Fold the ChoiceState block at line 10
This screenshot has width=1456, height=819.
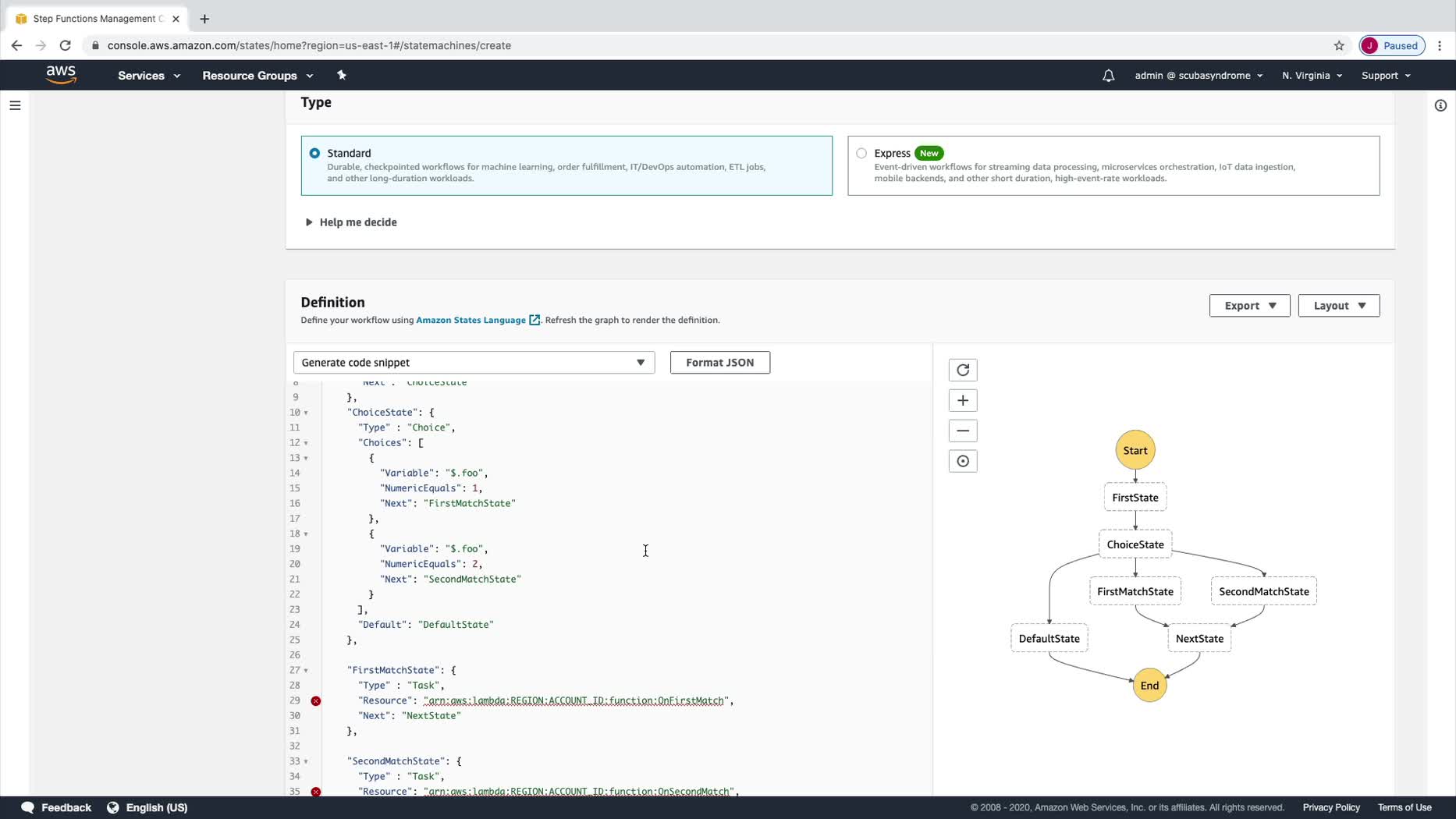pyautogui.click(x=306, y=413)
